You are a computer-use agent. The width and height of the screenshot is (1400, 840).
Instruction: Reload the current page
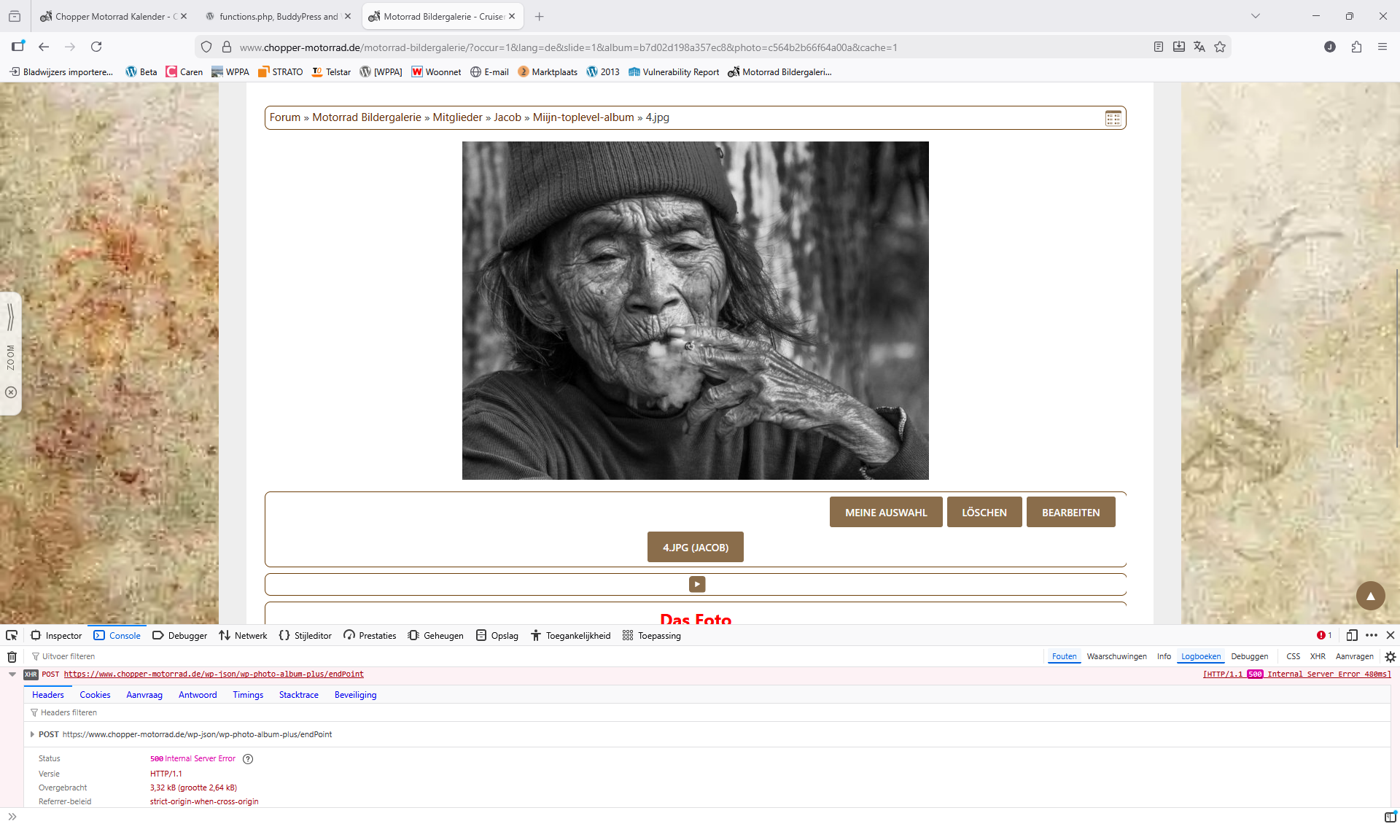[96, 47]
